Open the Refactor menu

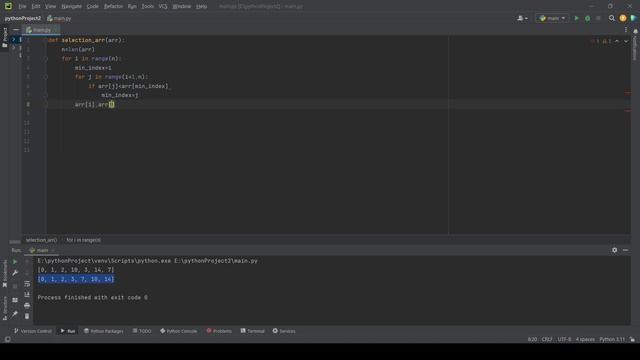click(x=113, y=7)
